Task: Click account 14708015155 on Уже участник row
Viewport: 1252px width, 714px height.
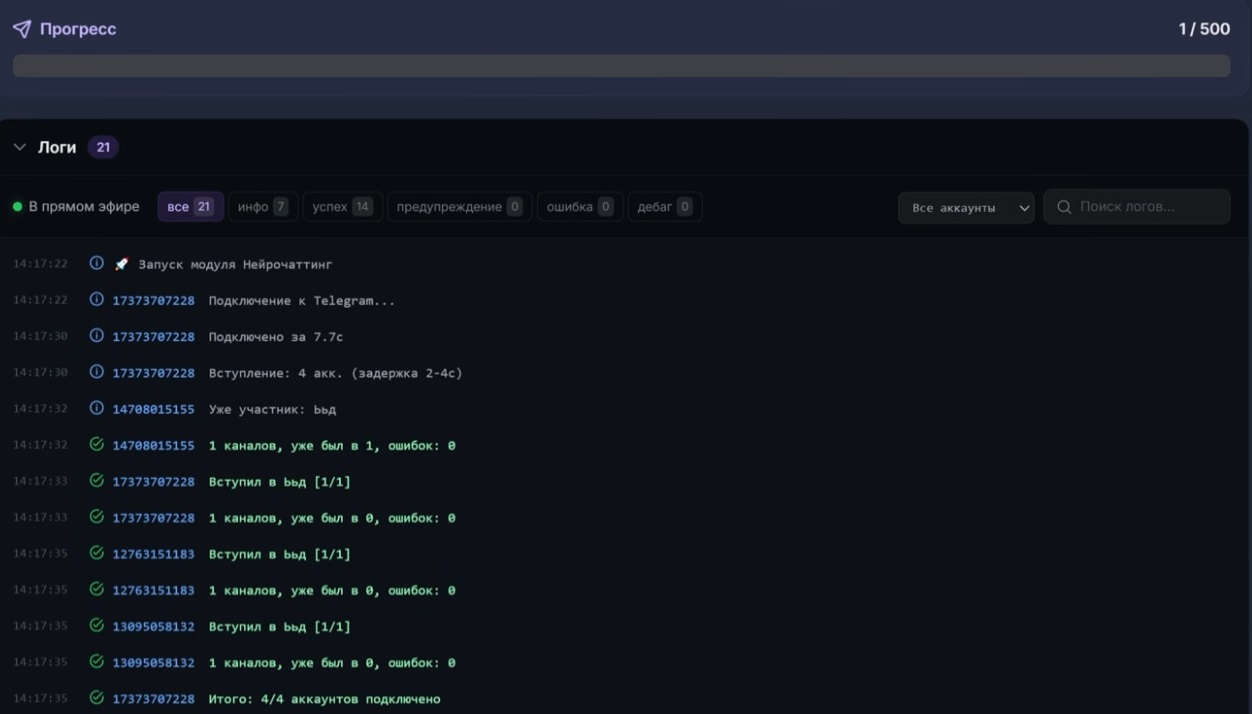Action: pos(153,409)
